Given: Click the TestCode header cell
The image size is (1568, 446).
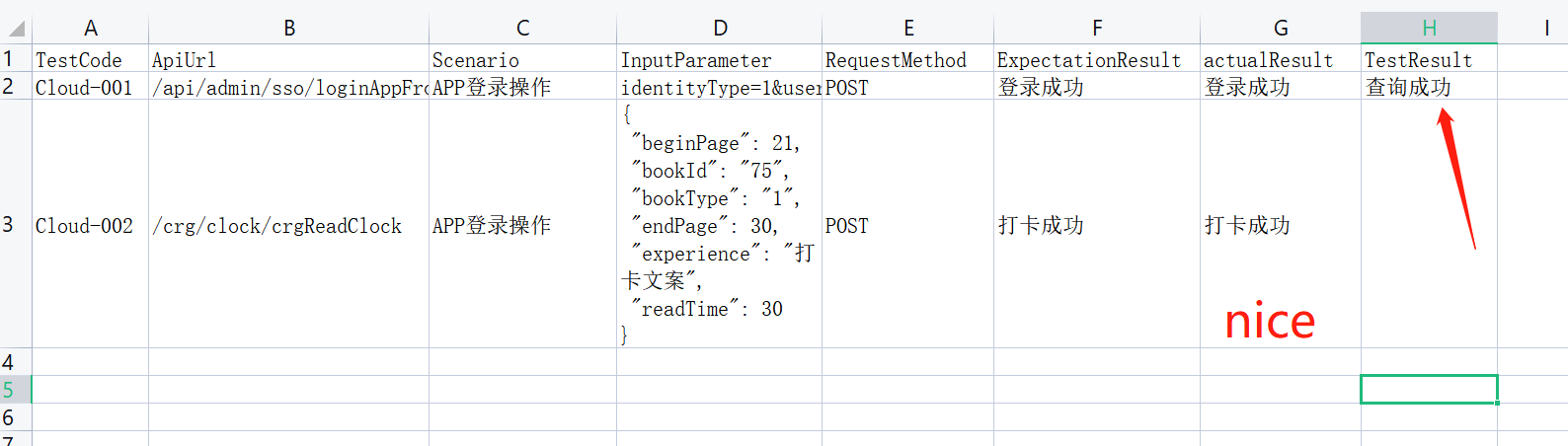Looking at the screenshot, I should (x=91, y=59).
